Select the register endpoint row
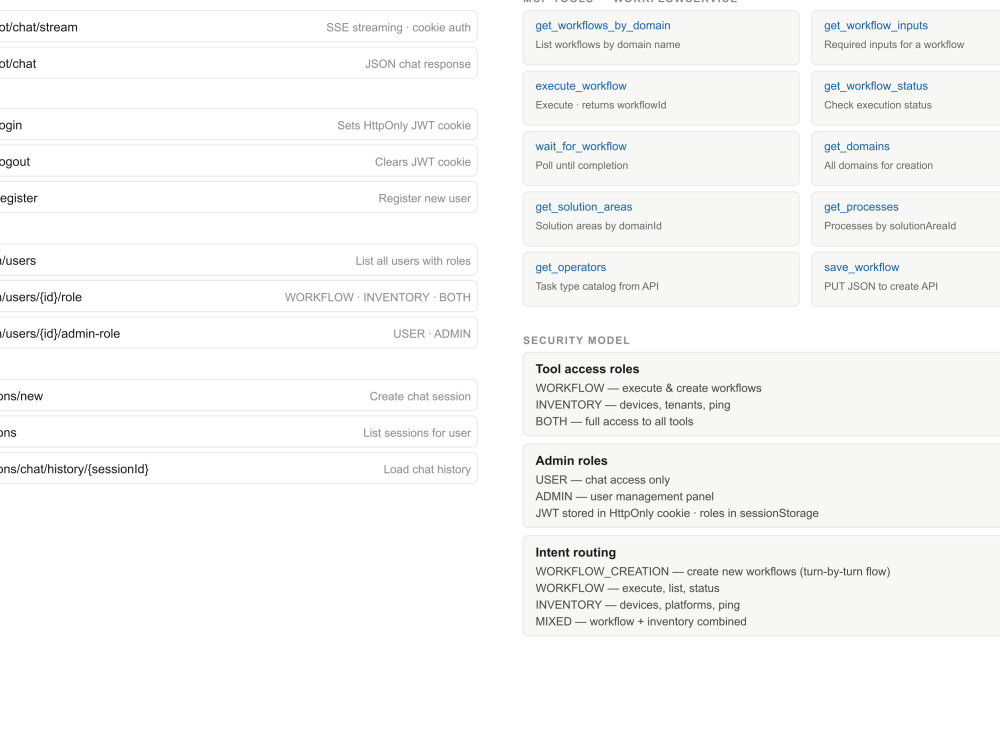This screenshot has width=1000, height=750. click(x=238, y=198)
